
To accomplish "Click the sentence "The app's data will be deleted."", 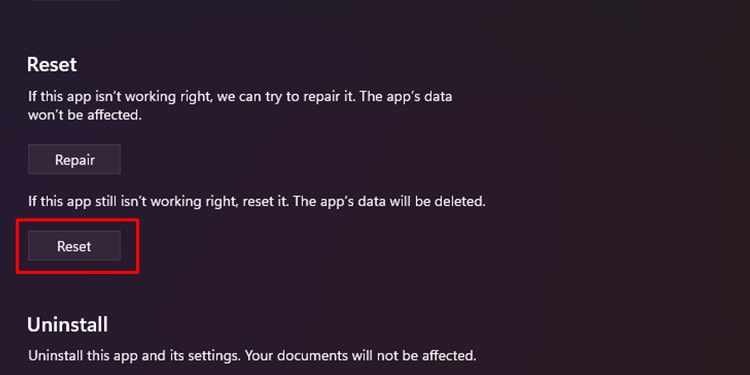I will click(x=389, y=201).
